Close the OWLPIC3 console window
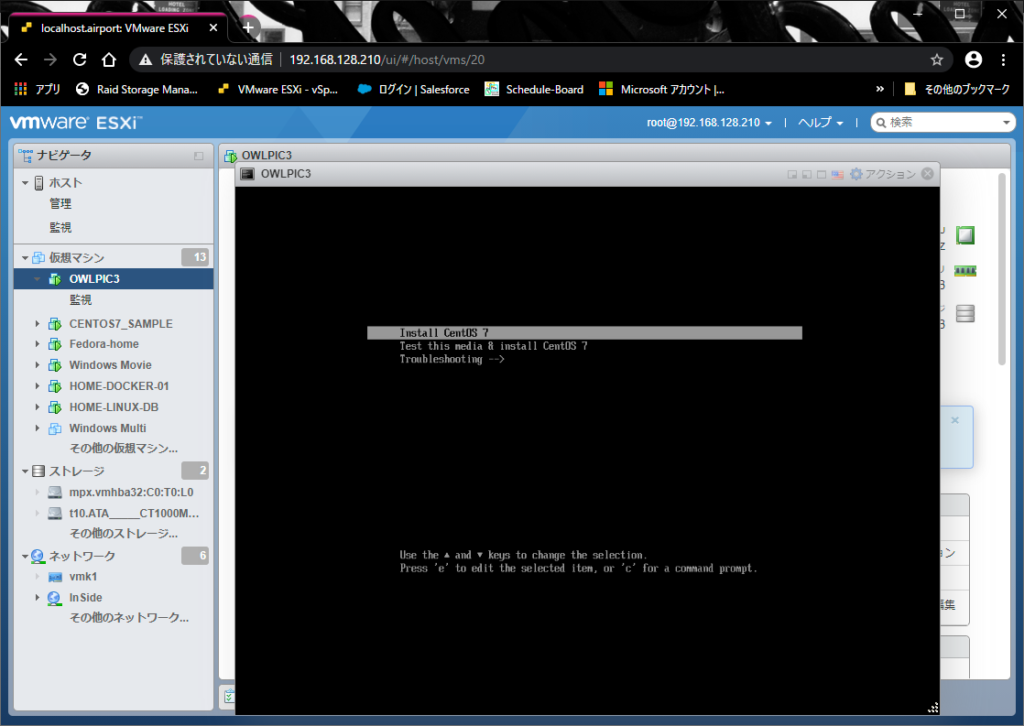Image resolution: width=1024 pixels, height=726 pixels. [927, 174]
